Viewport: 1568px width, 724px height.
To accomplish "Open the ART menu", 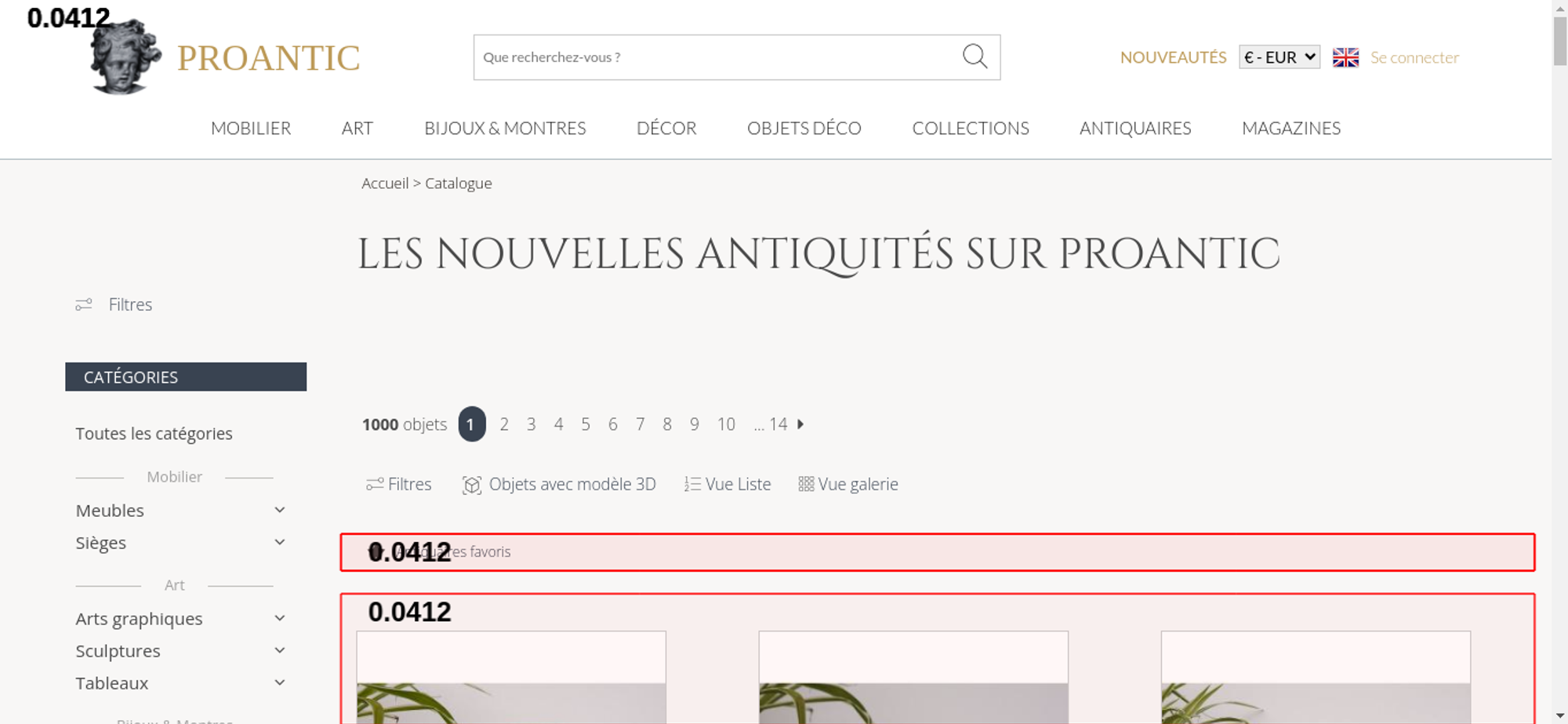I will click(x=358, y=128).
